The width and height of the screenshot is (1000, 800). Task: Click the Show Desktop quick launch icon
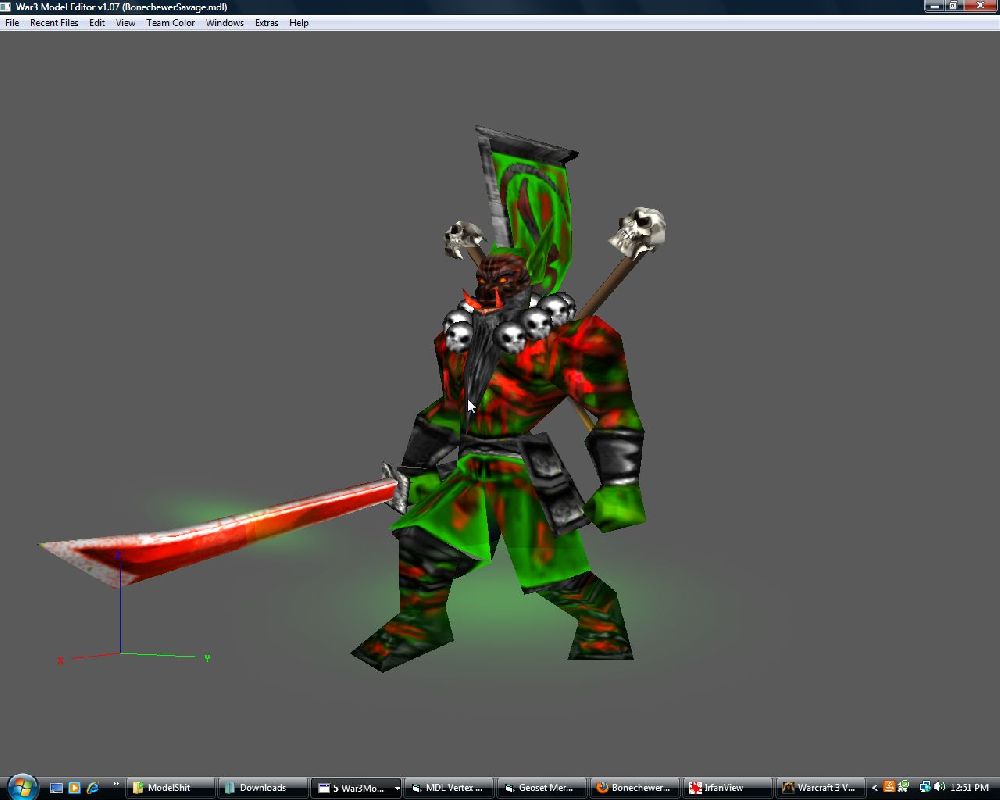[56, 788]
